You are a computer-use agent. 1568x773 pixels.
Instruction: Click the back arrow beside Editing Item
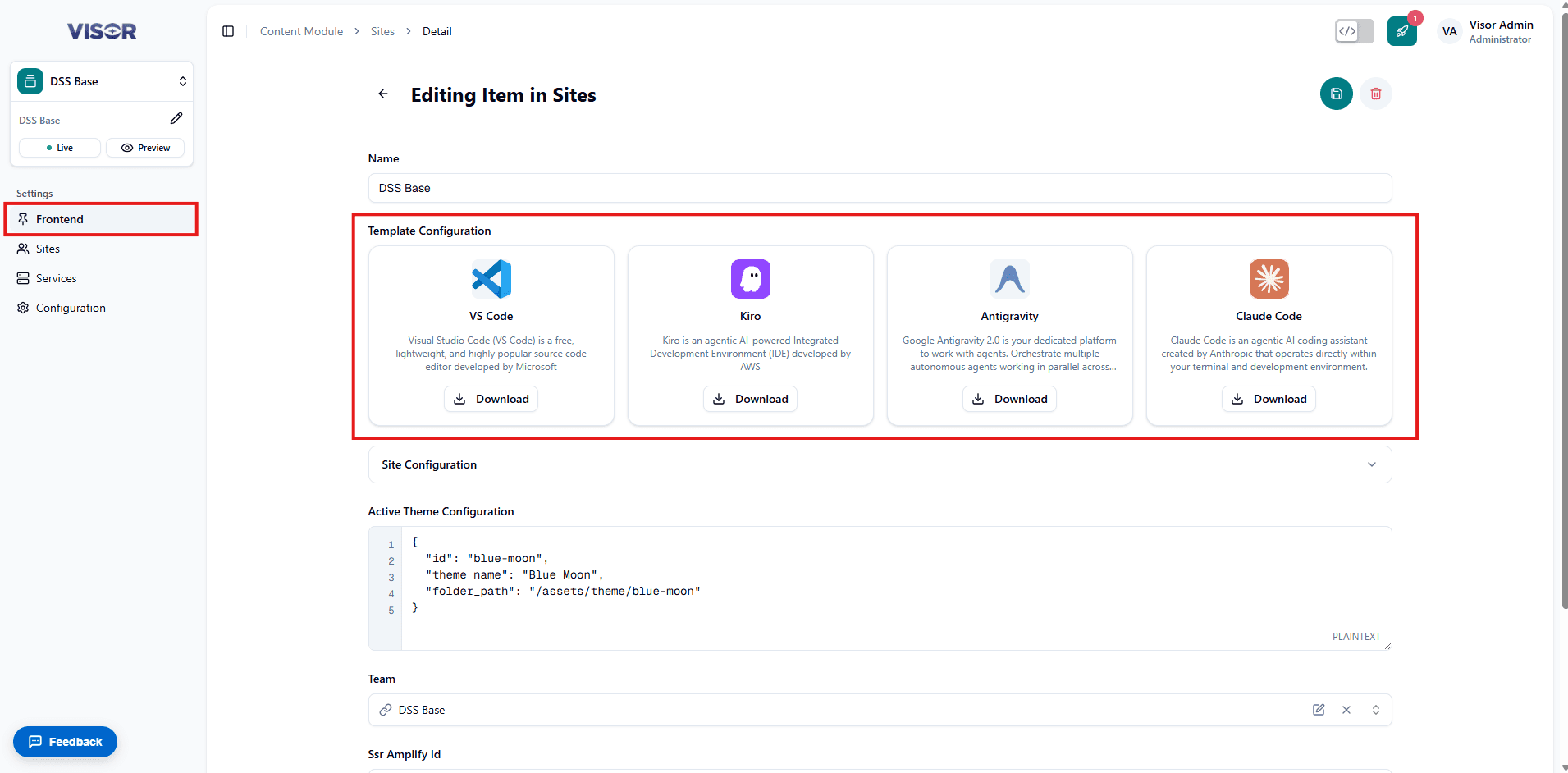[383, 94]
